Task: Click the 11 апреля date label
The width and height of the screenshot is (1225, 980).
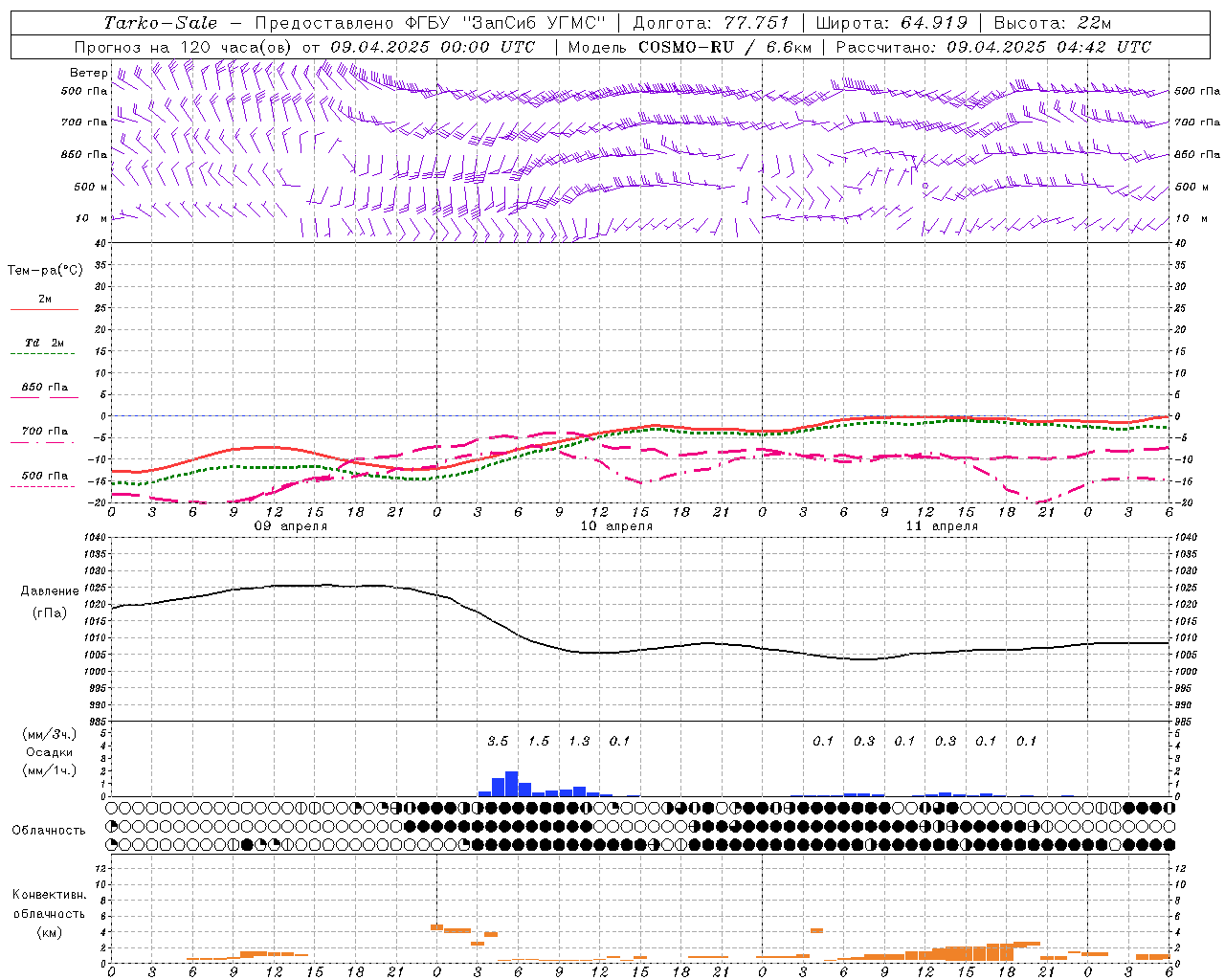Action: point(942,526)
